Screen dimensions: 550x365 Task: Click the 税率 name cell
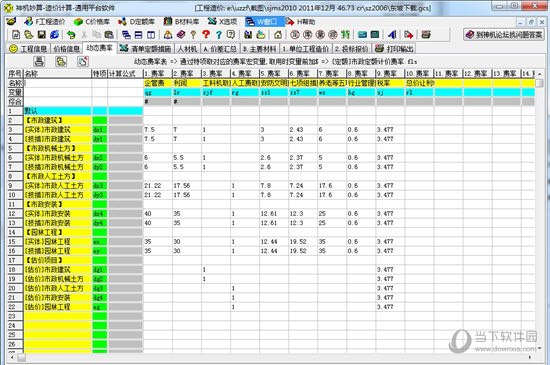point(390,83)
